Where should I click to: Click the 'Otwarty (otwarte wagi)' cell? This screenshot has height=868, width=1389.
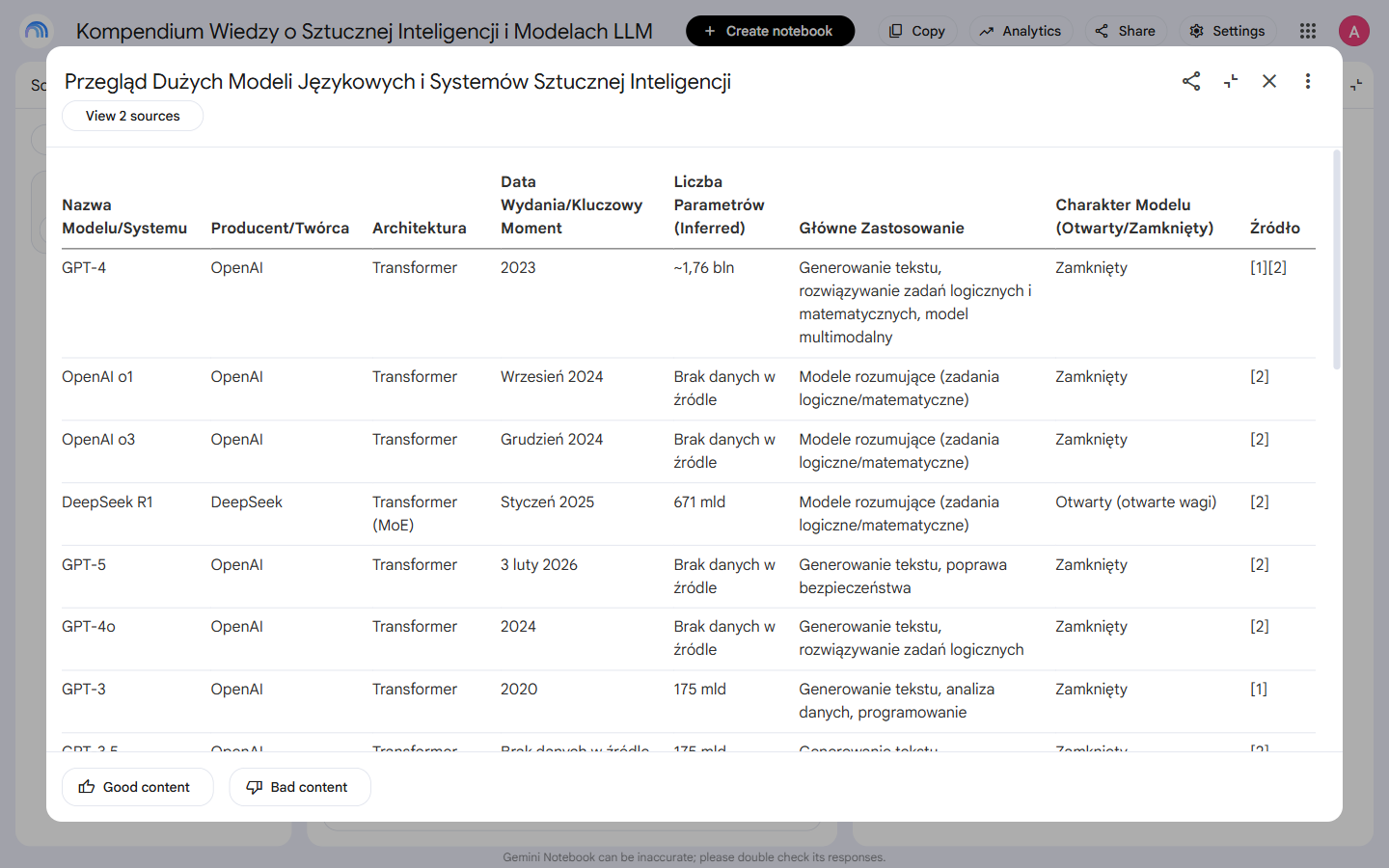[1136, 502]
